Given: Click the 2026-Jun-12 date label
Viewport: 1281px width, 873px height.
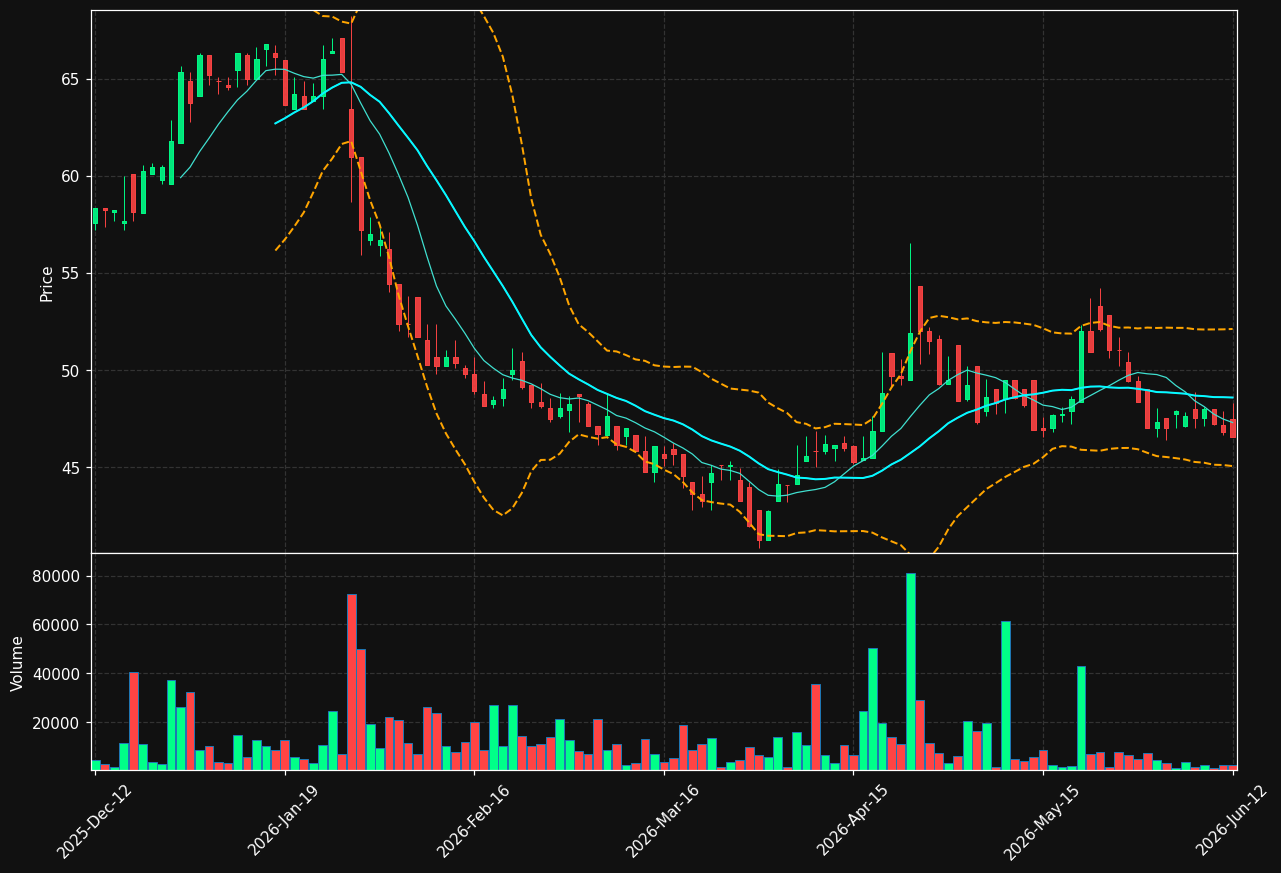Looking at the screenshot, I should [1232, 821].
